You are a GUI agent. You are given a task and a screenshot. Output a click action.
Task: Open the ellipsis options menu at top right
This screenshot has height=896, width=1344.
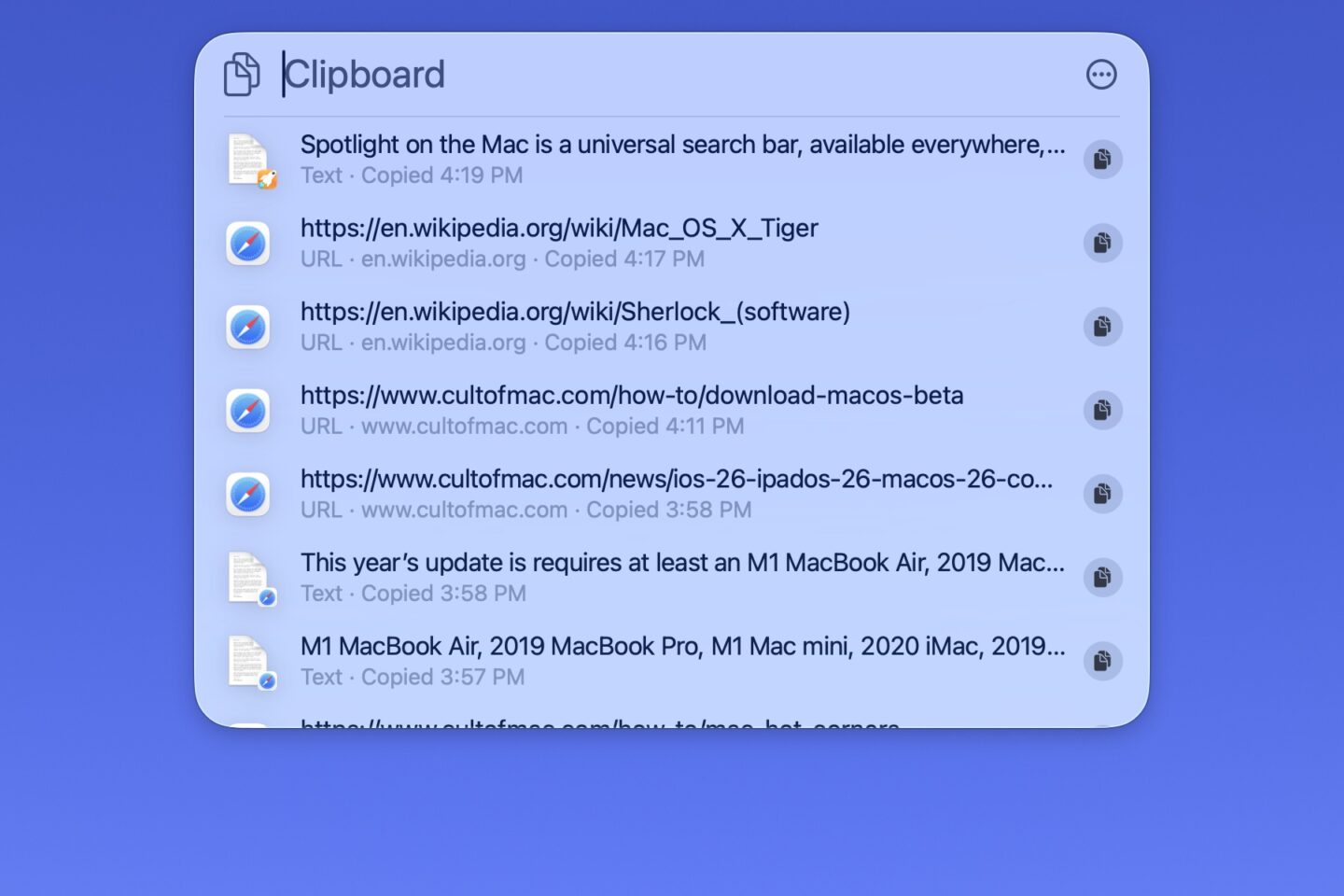point(1102,75)
